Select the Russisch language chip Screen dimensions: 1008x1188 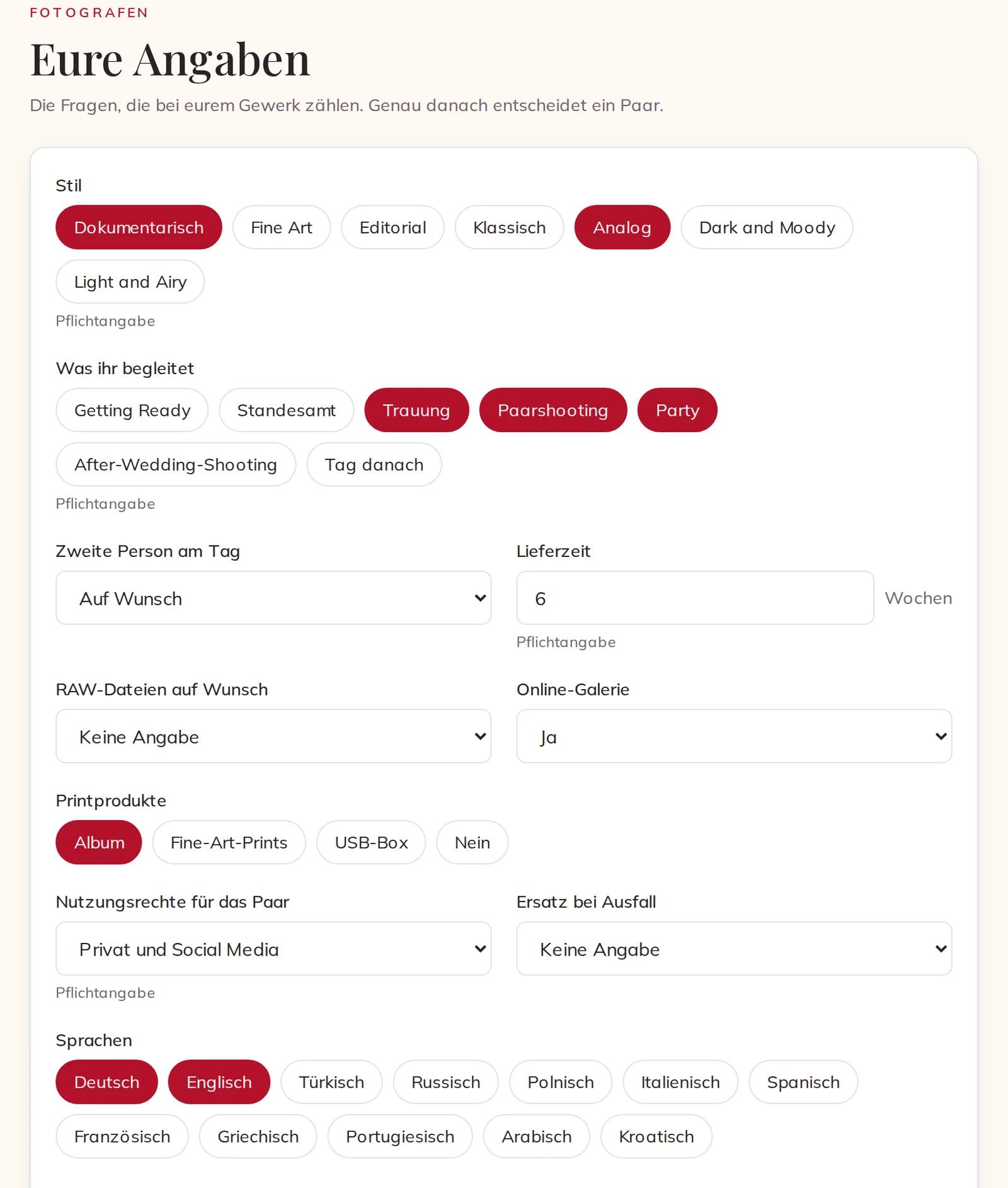(445, 1082)
